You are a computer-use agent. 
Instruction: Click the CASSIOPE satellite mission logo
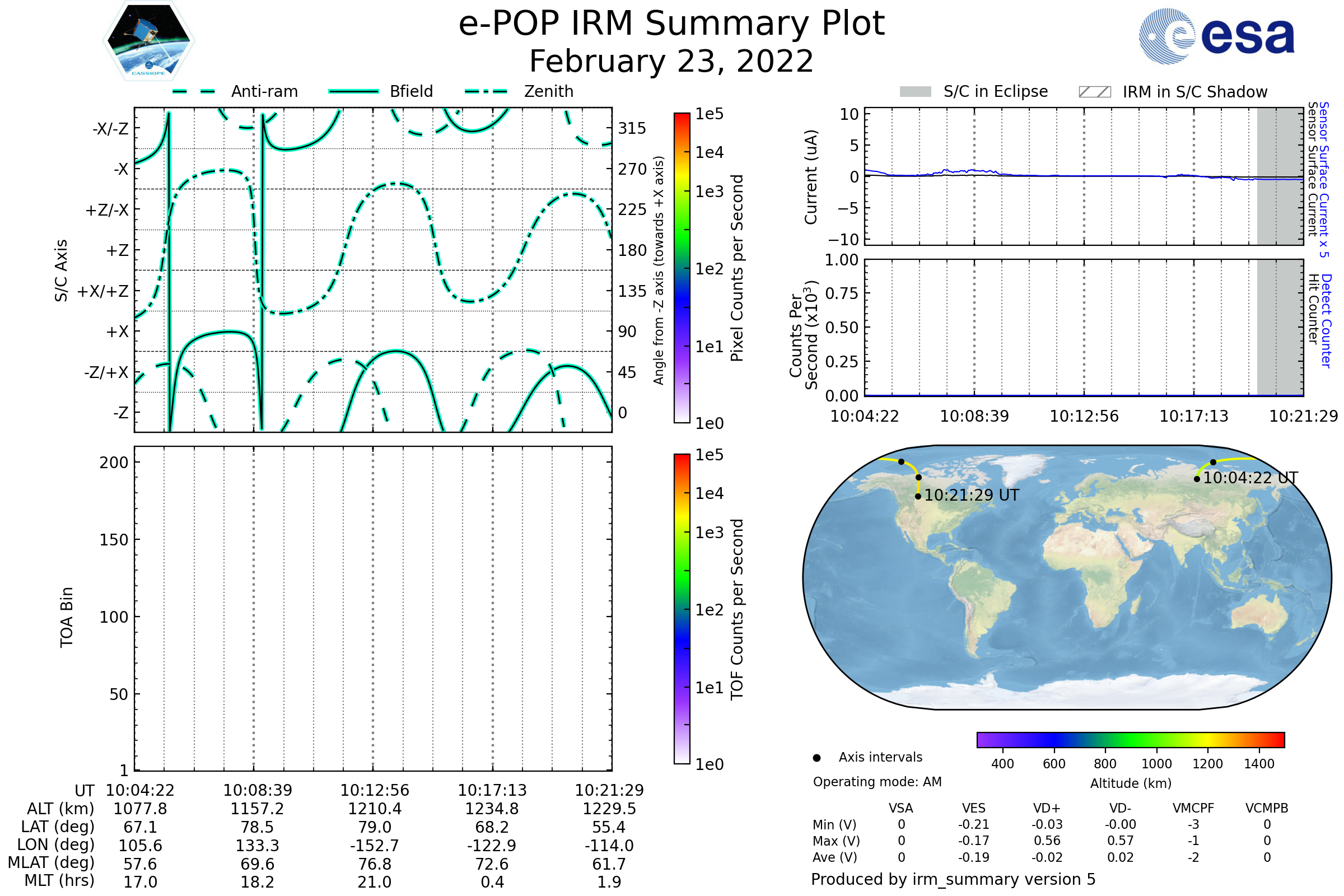(x=148, y=41)
